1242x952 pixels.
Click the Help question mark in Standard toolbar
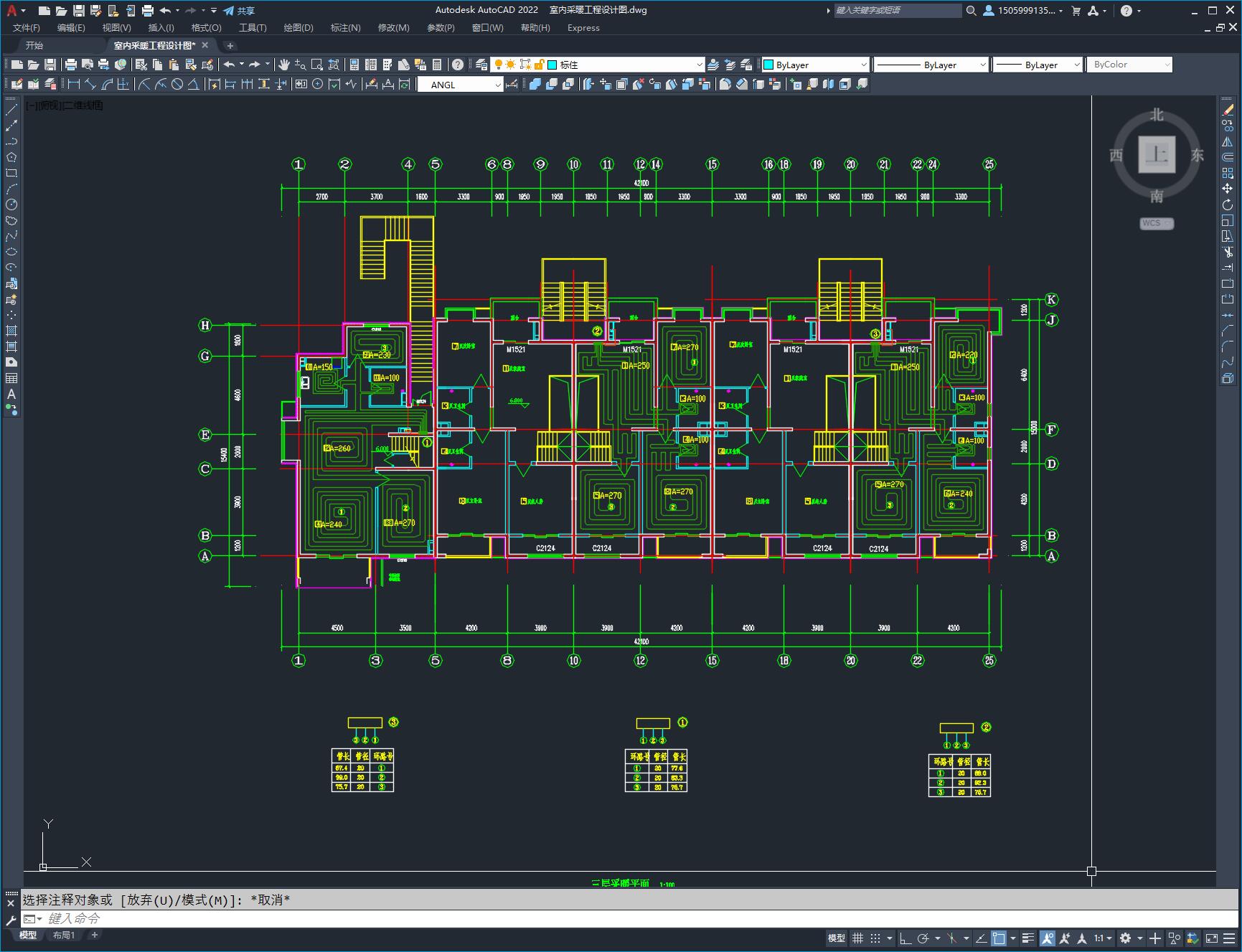point(458,65)
